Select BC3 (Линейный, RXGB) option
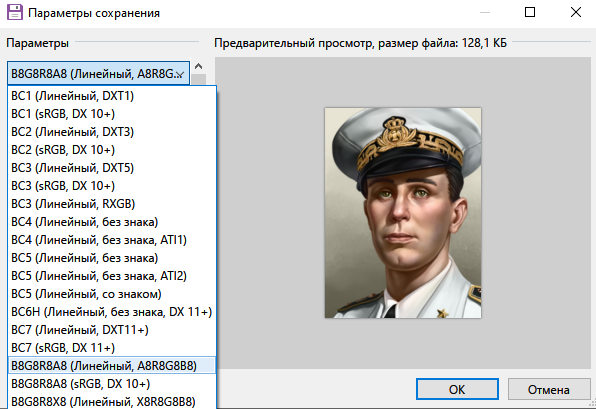596x409 pixels. coord(112,204)
